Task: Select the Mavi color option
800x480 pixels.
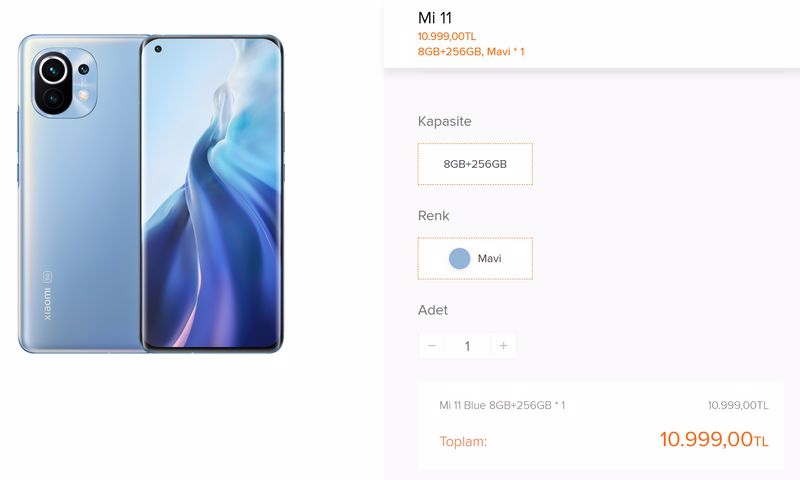Action: 475,258
